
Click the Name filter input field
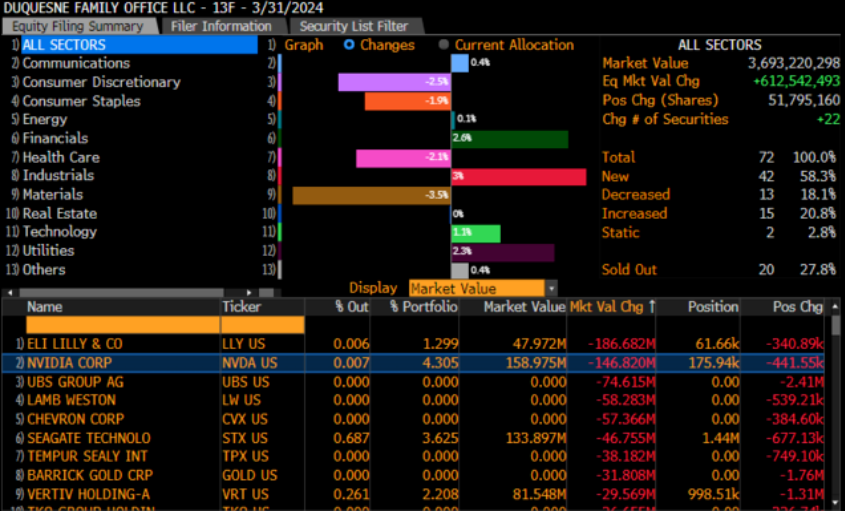(122, 325)
